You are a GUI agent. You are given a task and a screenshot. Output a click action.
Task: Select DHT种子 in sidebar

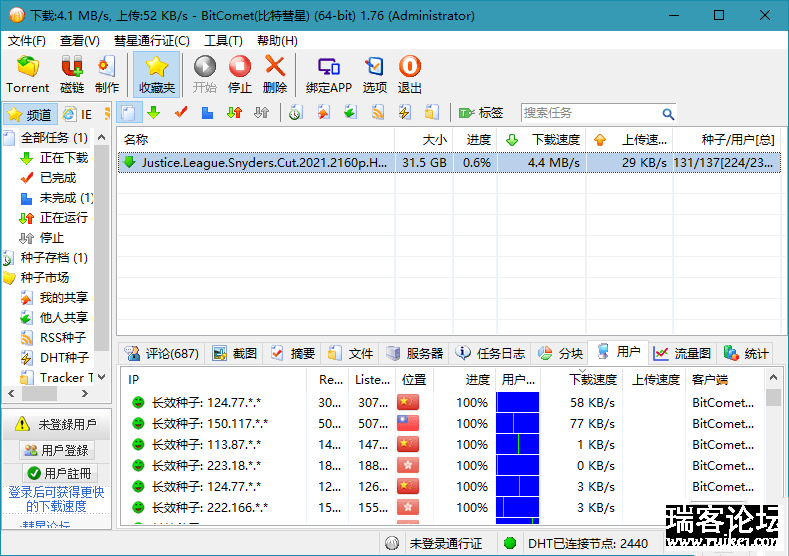[64, 357]
